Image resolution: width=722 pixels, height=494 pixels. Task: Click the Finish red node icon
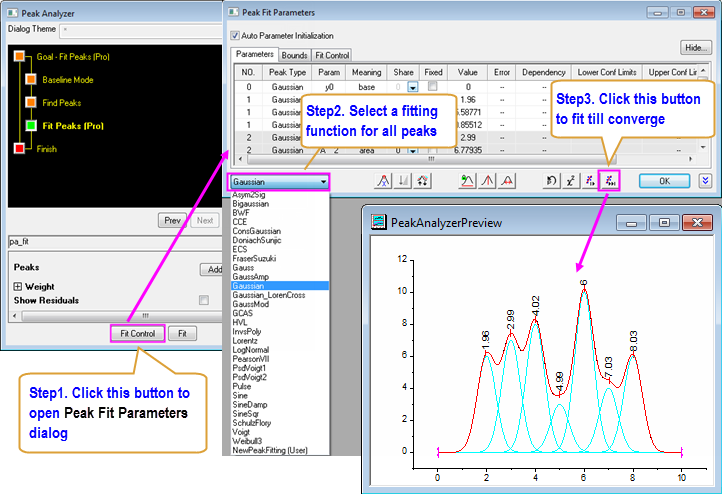(x=17, y=149)
